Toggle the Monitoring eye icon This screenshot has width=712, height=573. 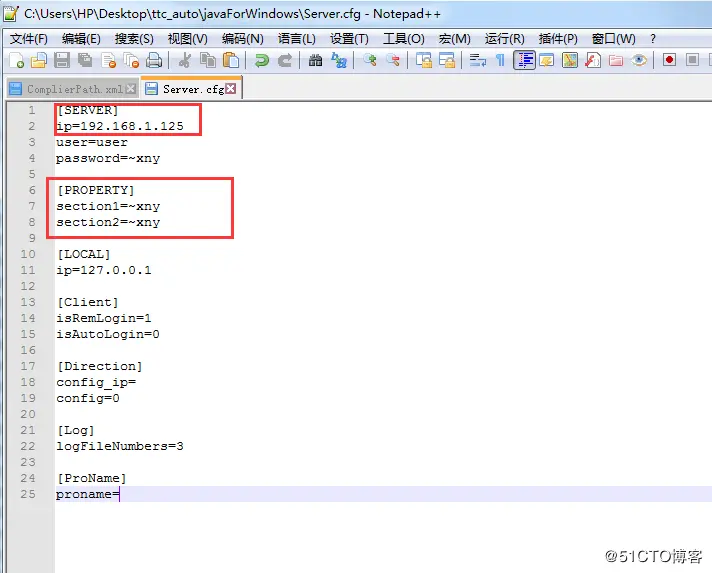click(639, 60)
